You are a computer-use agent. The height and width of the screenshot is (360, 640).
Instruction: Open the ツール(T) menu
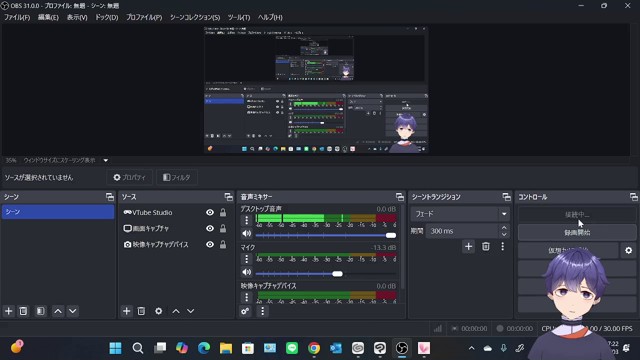[x=239, y=17]
